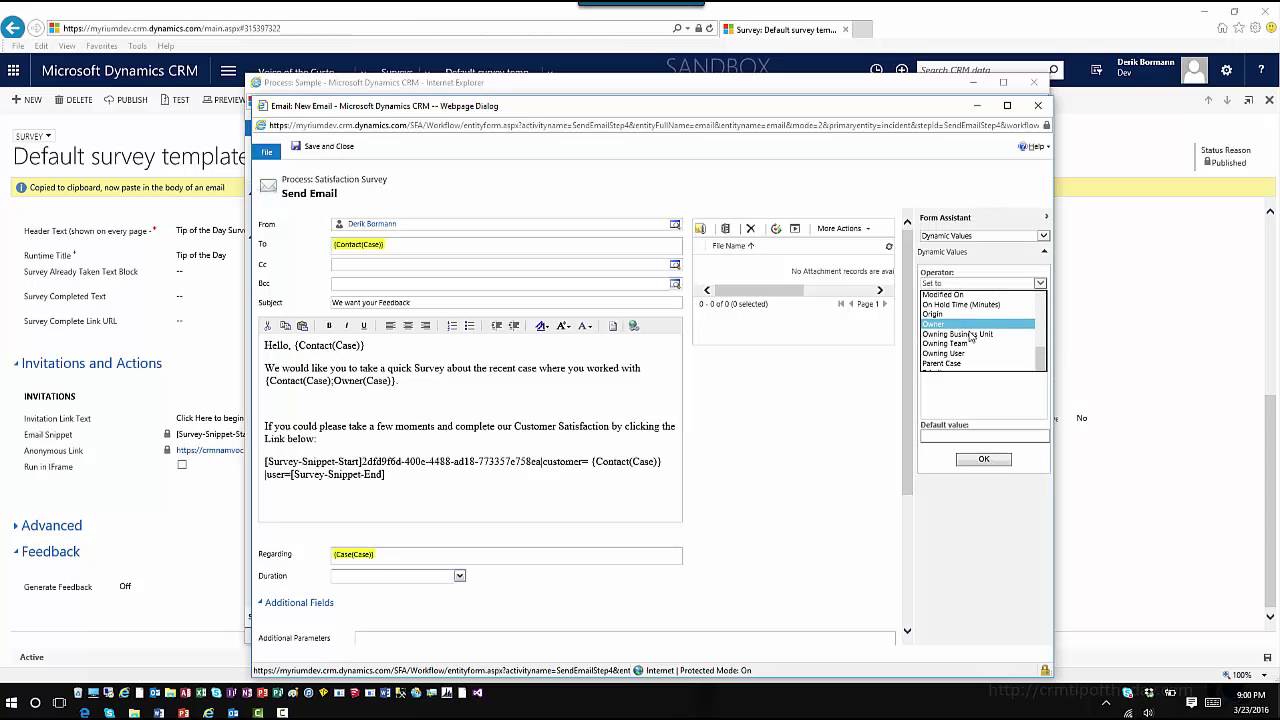Toggle bold formatting in email body

point(329,326)
